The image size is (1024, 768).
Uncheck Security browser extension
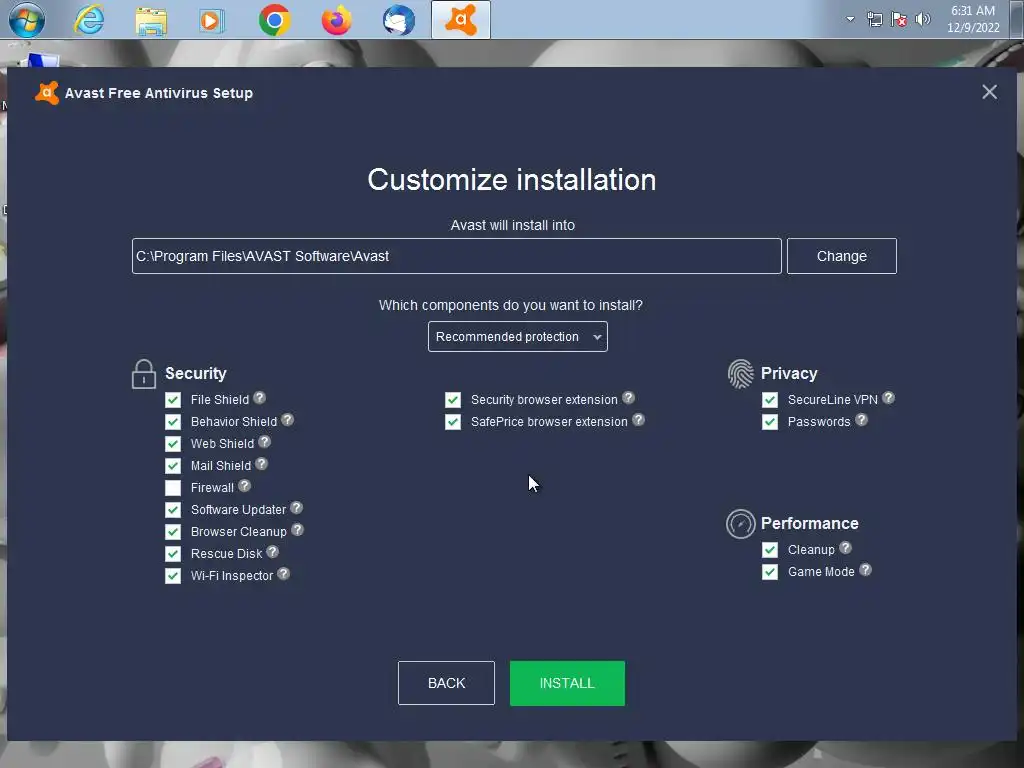[453, 400]
